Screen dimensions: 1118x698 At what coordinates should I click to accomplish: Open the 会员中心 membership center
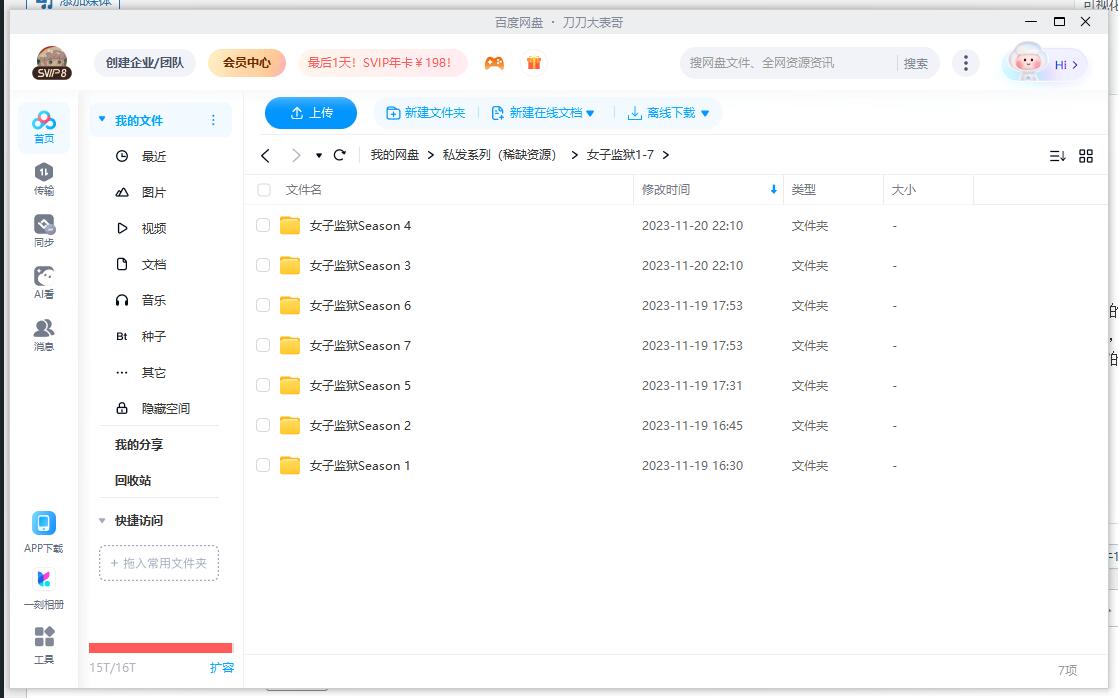coord(247,62)
